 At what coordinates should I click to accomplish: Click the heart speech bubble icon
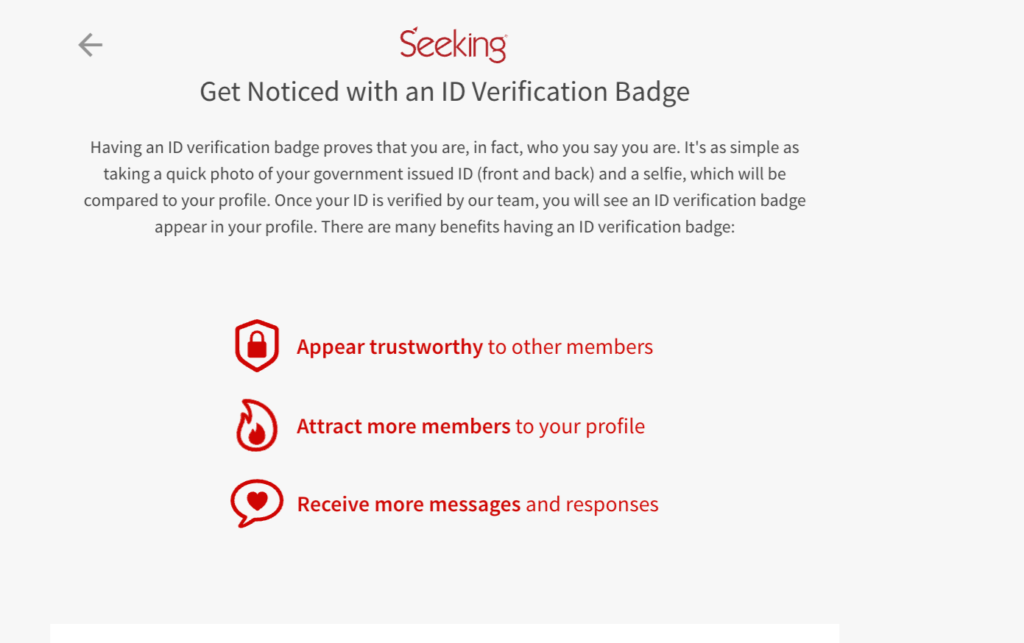pyautogui.click(x=256, y=503)
